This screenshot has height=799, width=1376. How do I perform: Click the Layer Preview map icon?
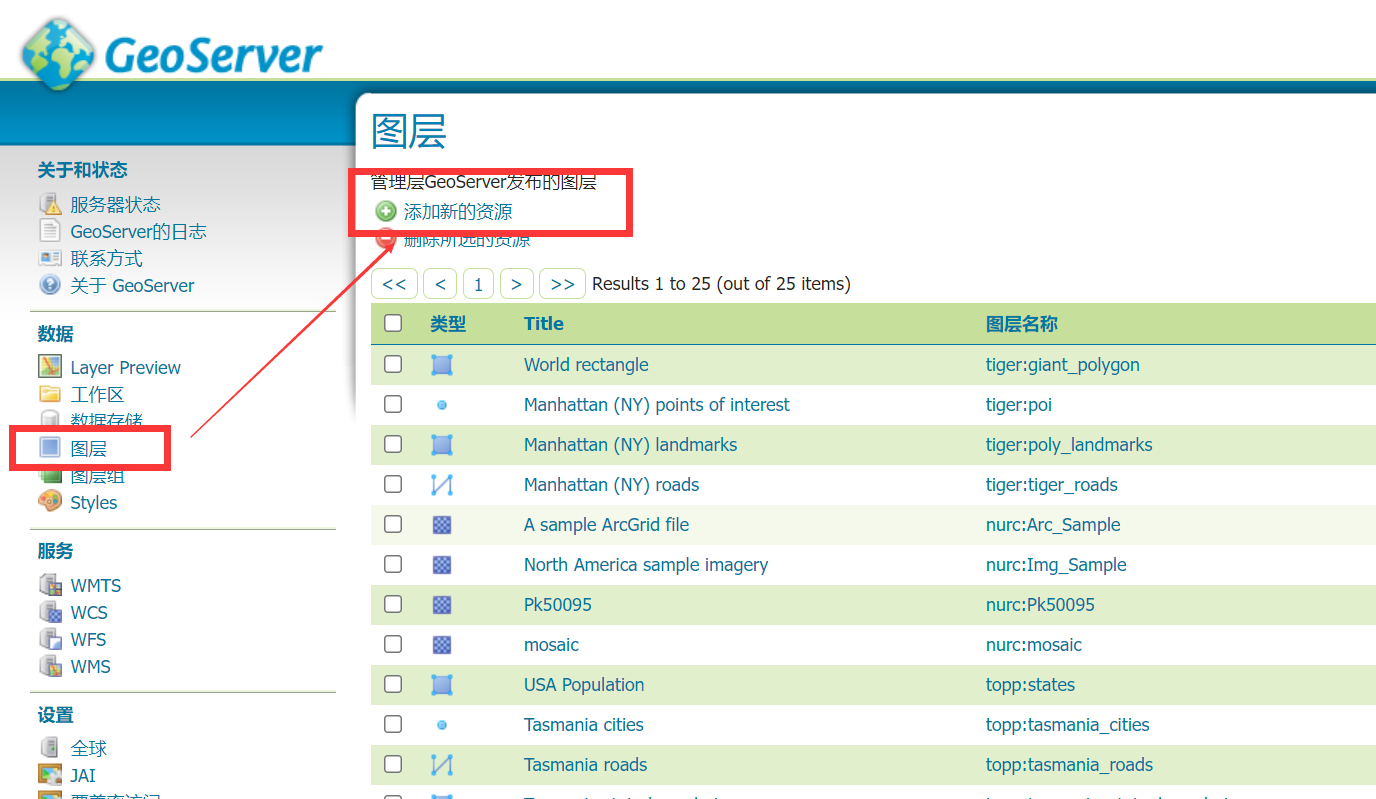[50, 367]
